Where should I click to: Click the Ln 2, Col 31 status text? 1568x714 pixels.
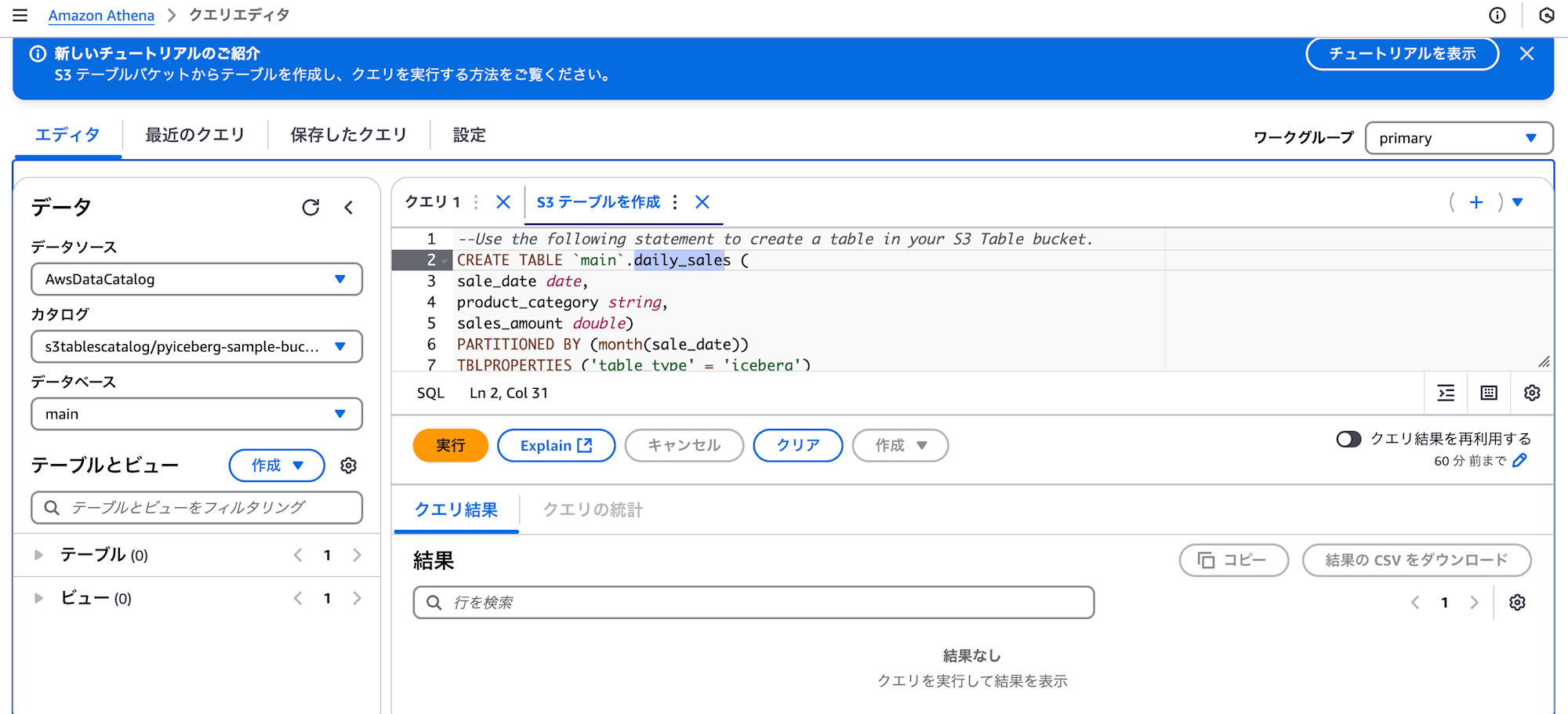click(509, 393)
